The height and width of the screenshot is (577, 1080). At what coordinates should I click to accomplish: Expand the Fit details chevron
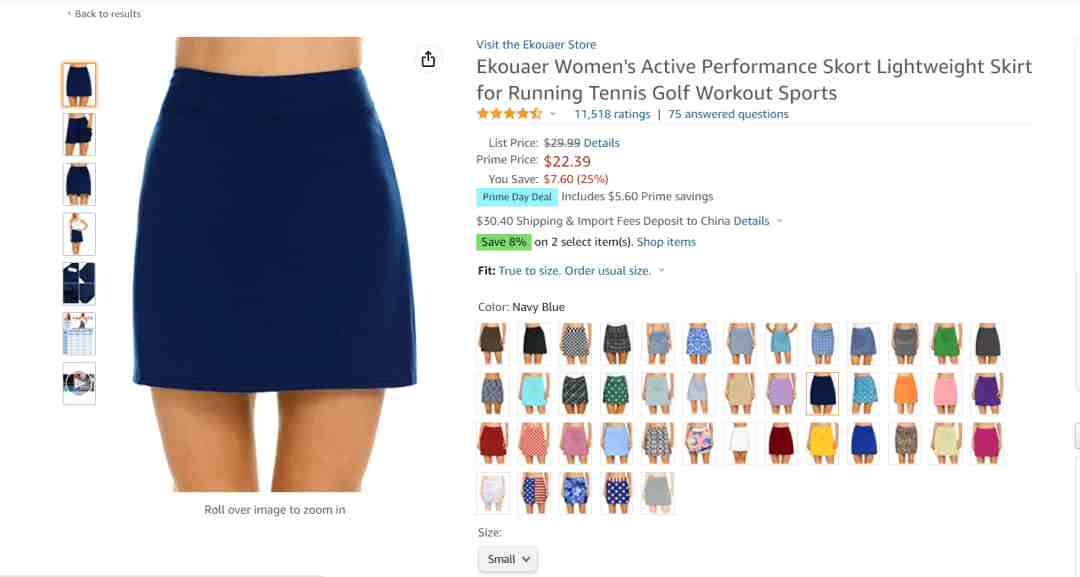(x=661, y=271)
